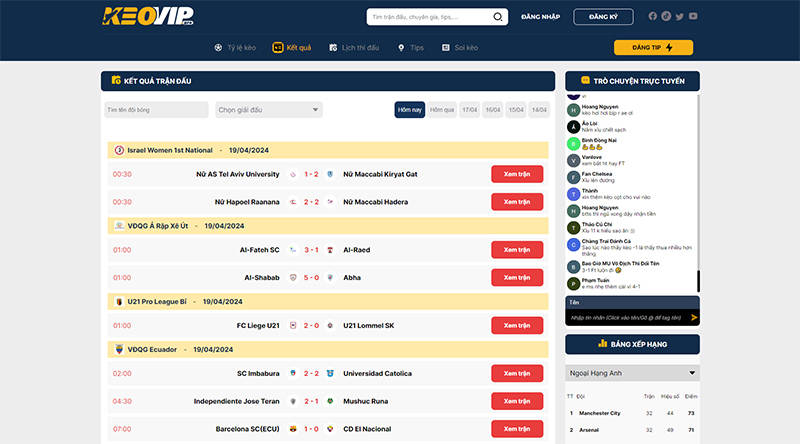Select Hôm qua date tab

point(442,110)
